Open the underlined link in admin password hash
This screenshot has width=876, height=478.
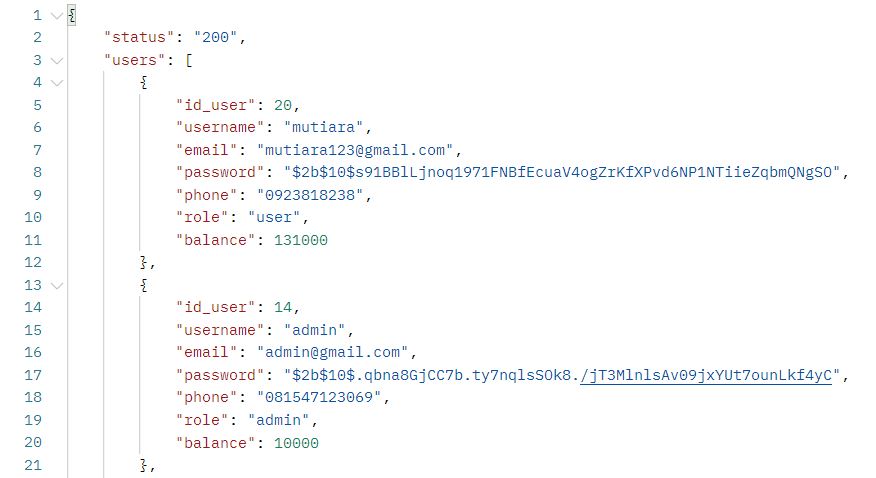coord(706,375)
